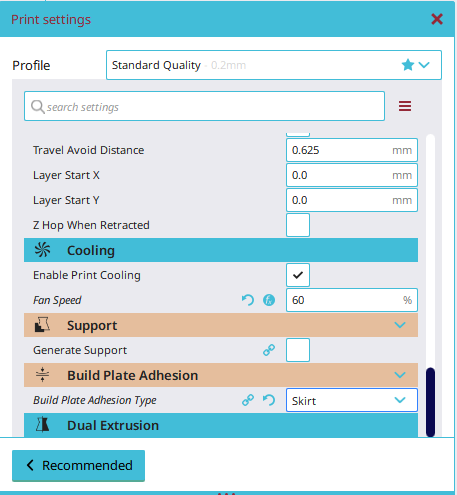The image size is (457, 495).
Task: Enable the Generate Support checkbox
Action: pyautogui.click(x=298, y=350)
